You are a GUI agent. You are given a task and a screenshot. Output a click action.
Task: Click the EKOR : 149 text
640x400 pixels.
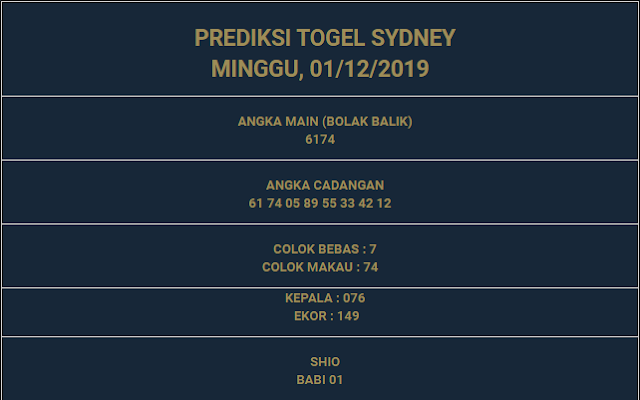(327, 316)
